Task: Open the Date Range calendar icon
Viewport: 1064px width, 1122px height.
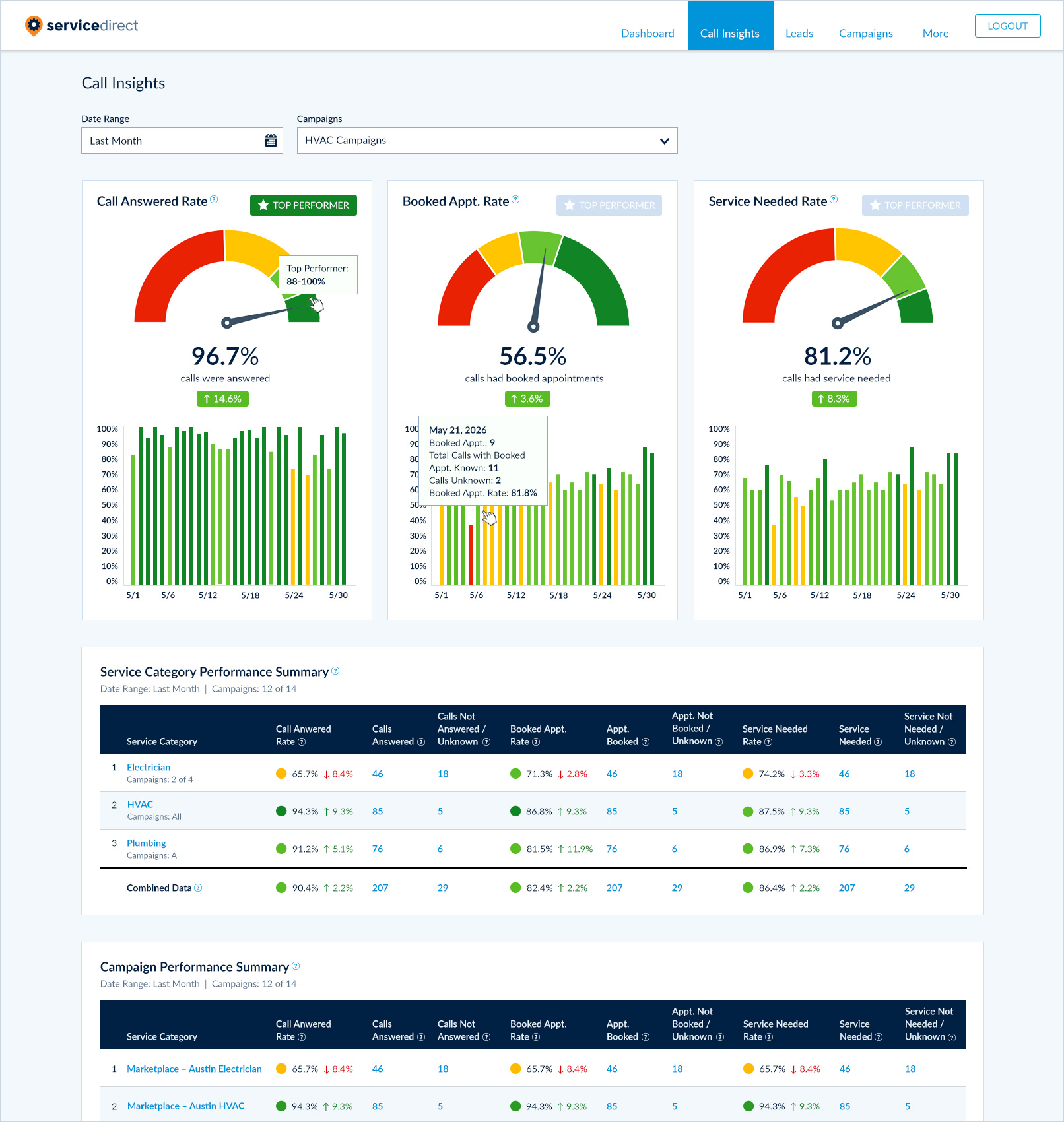Action: (271, 141)
